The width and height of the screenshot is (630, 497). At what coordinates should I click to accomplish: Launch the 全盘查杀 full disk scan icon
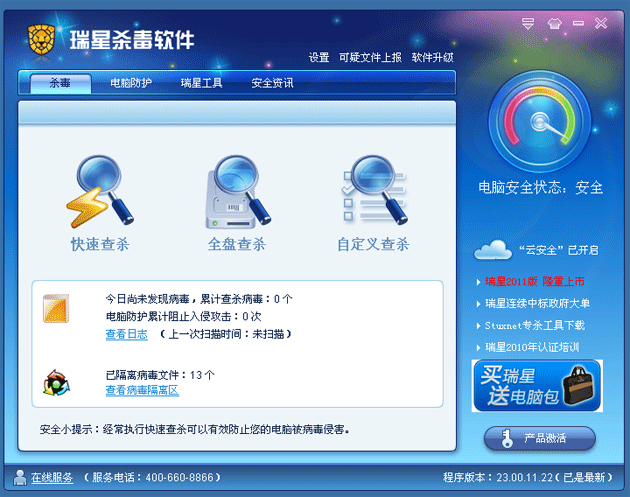[237, 192]
